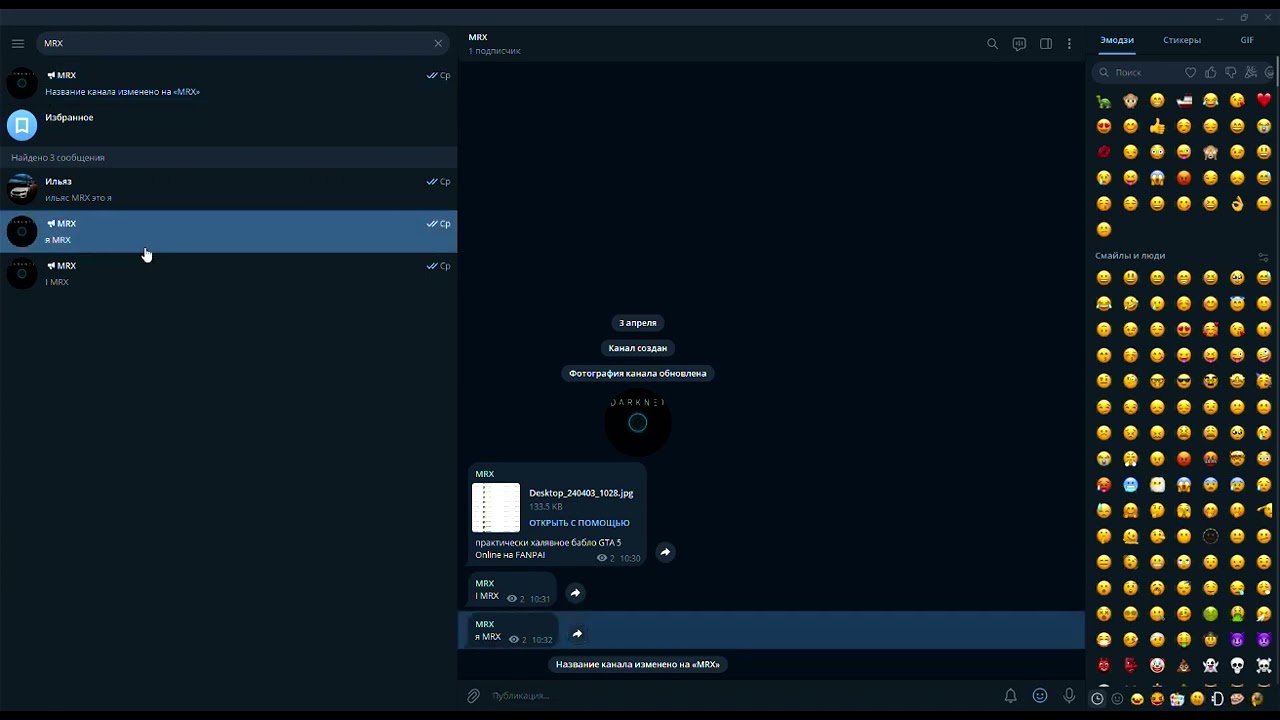Switch to the GIF tab
The width and height of the screenshot is (1280, 720).
pyautogui.click(x=1247, y=40)
